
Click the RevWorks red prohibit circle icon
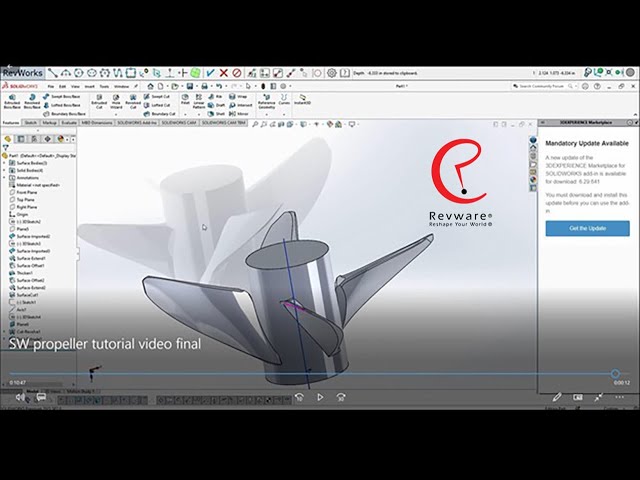236,73
